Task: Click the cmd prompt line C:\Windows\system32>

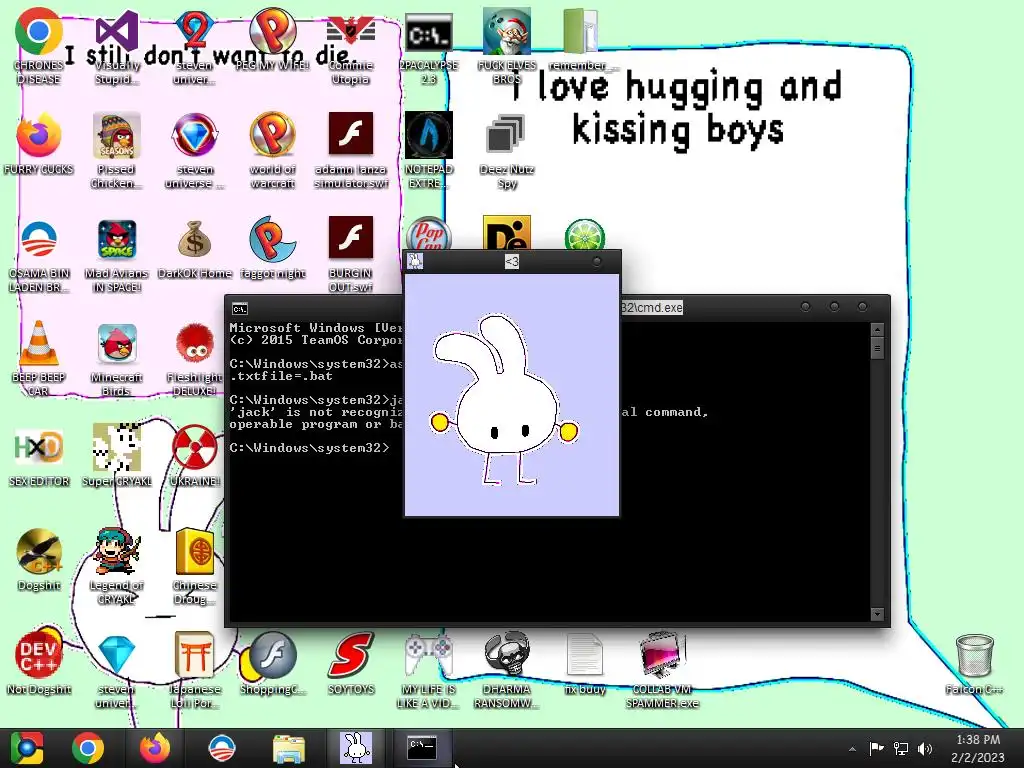Action: pos(309,448)
